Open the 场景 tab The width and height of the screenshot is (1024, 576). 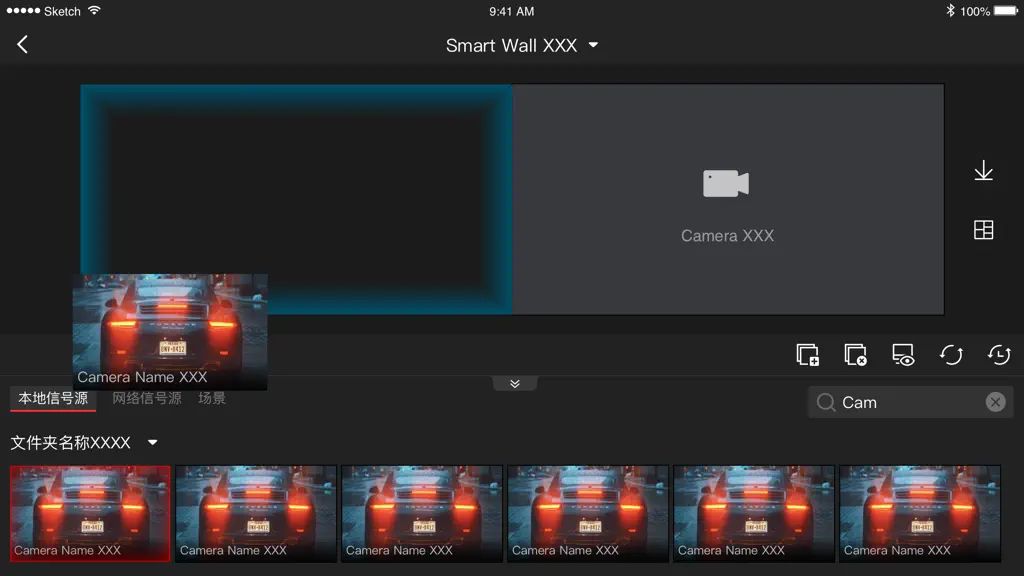[212, 398]
